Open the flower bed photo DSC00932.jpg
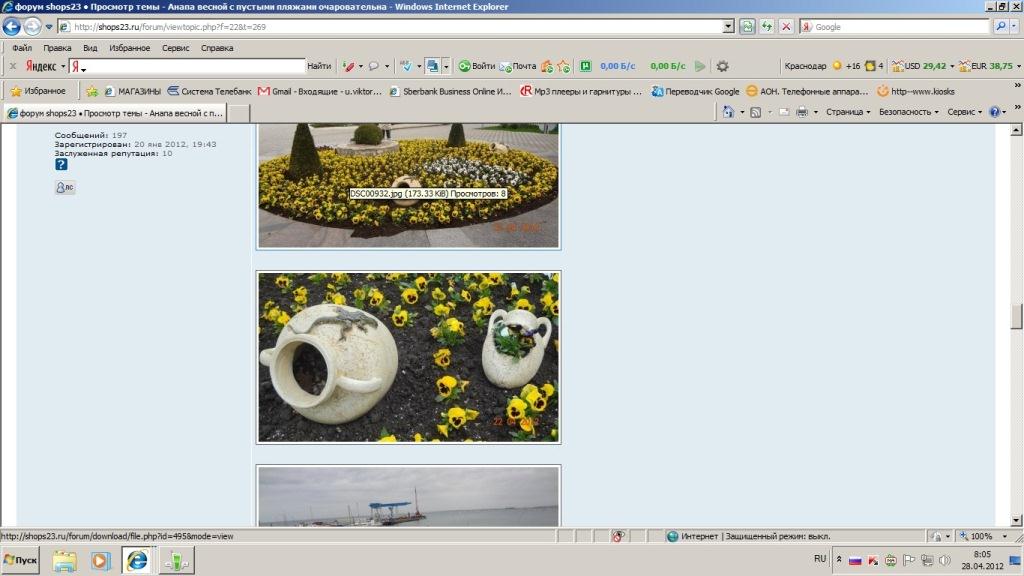 [409, 187]
